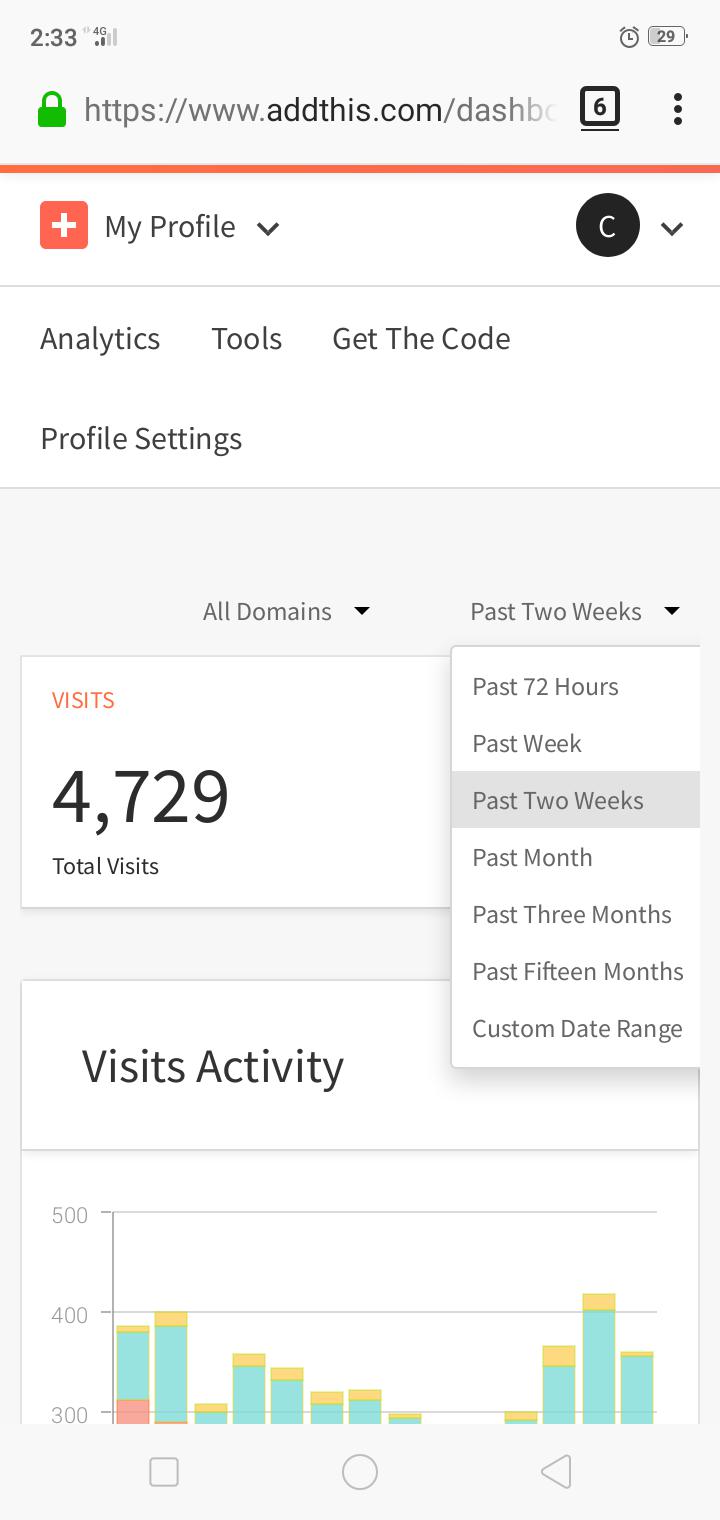Open the browser tabs counter showing 6
720x1520 pixels.
pyautogui.click(x=599, y=108)
